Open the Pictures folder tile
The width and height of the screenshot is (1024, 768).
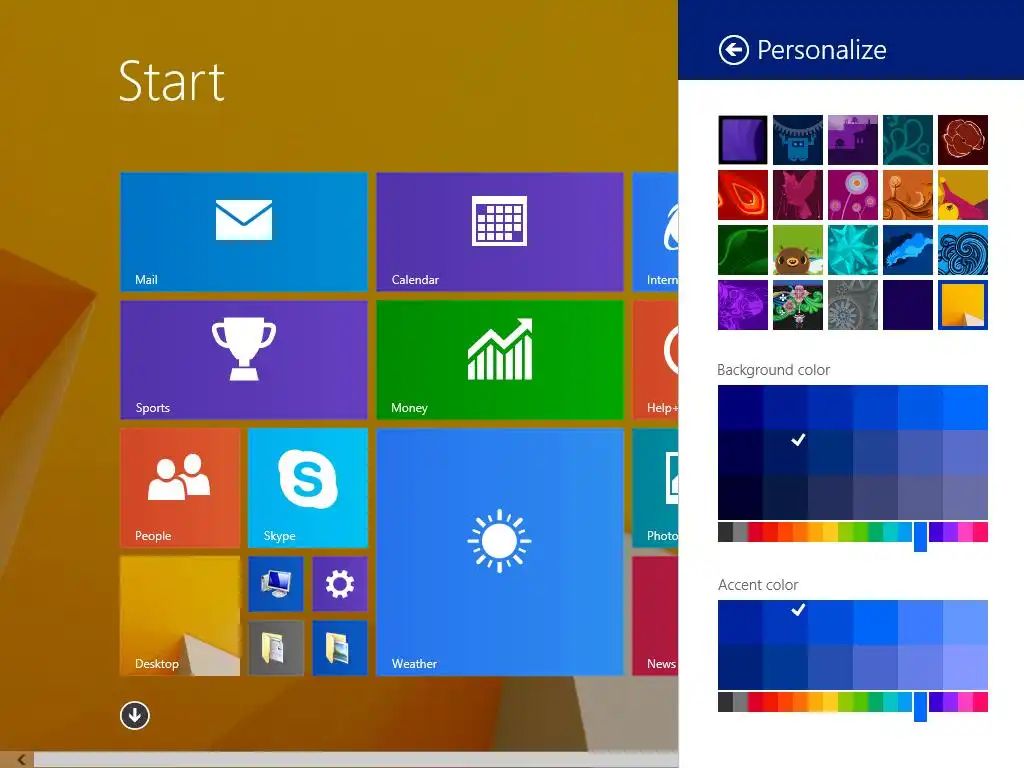click(x=340, y=647)
